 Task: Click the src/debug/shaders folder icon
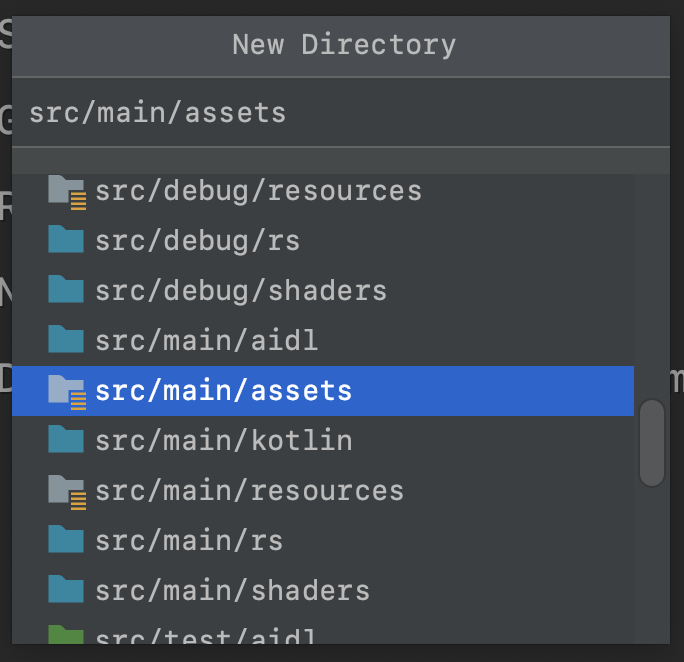(66, 289)
